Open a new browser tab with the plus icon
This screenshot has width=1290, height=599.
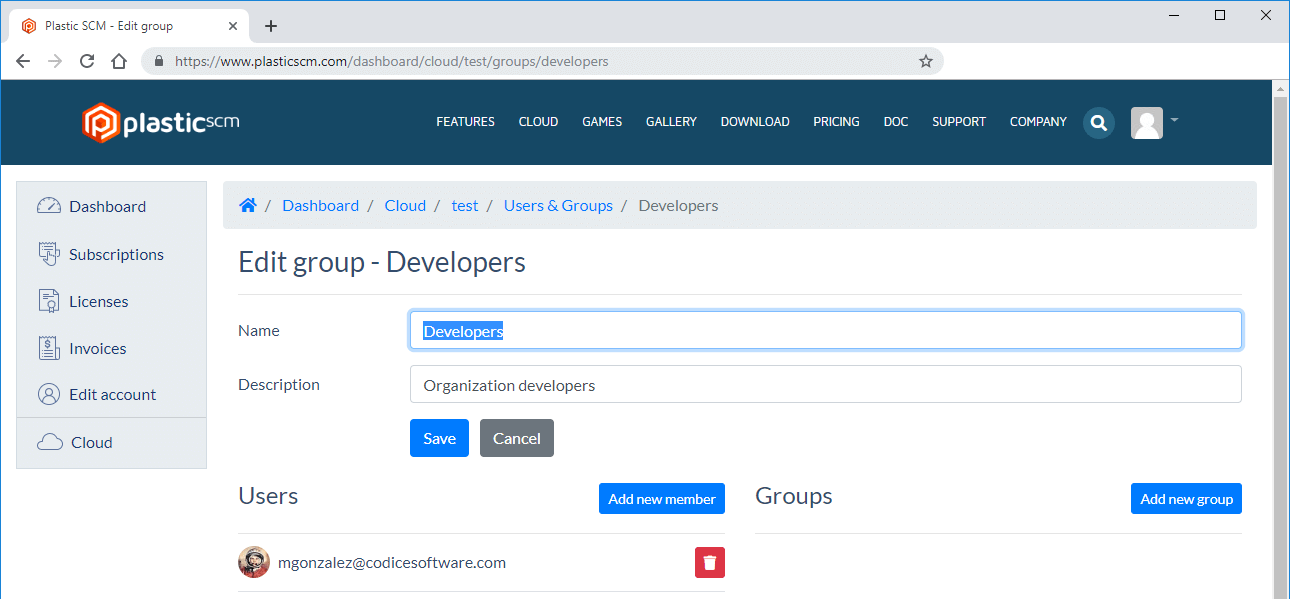pos(270,26)
